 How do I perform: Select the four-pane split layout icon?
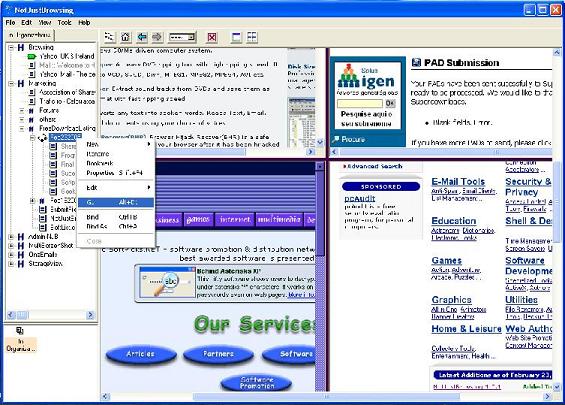[252, 37]
